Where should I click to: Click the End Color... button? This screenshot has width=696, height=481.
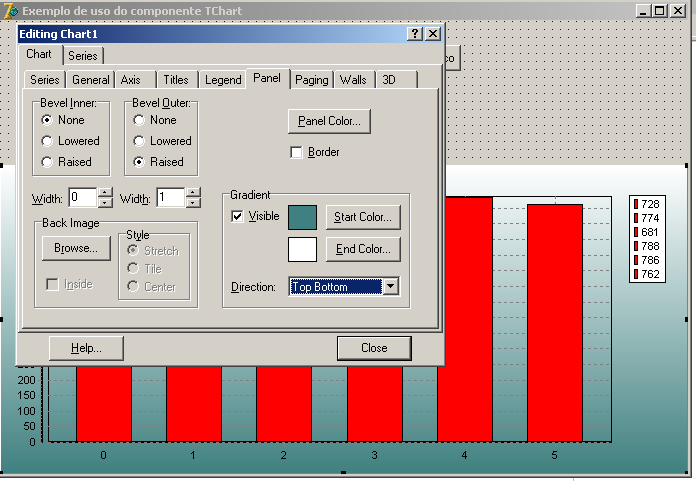coord(363,249)
